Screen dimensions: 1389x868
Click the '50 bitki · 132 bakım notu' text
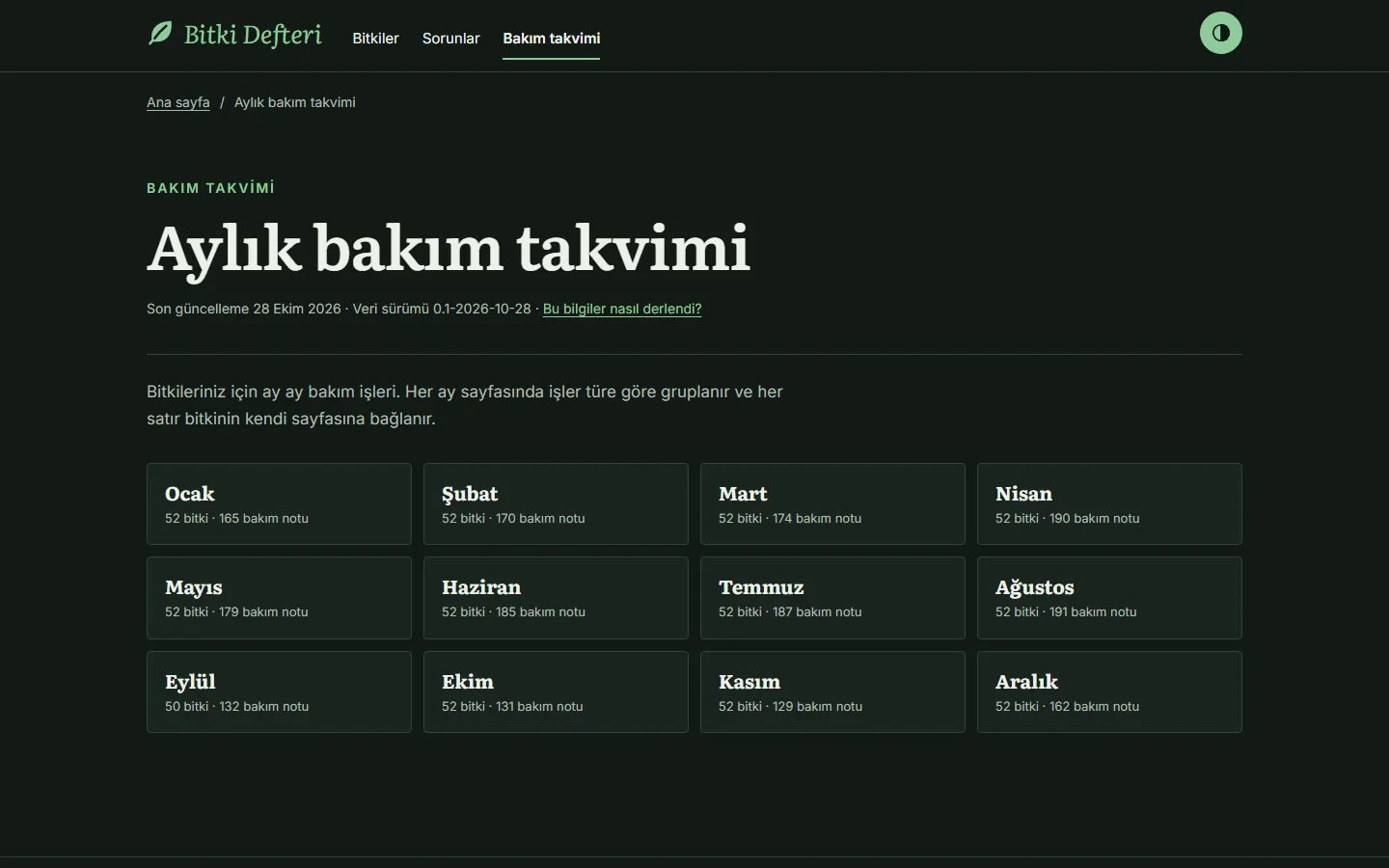(x=236, y=707)
